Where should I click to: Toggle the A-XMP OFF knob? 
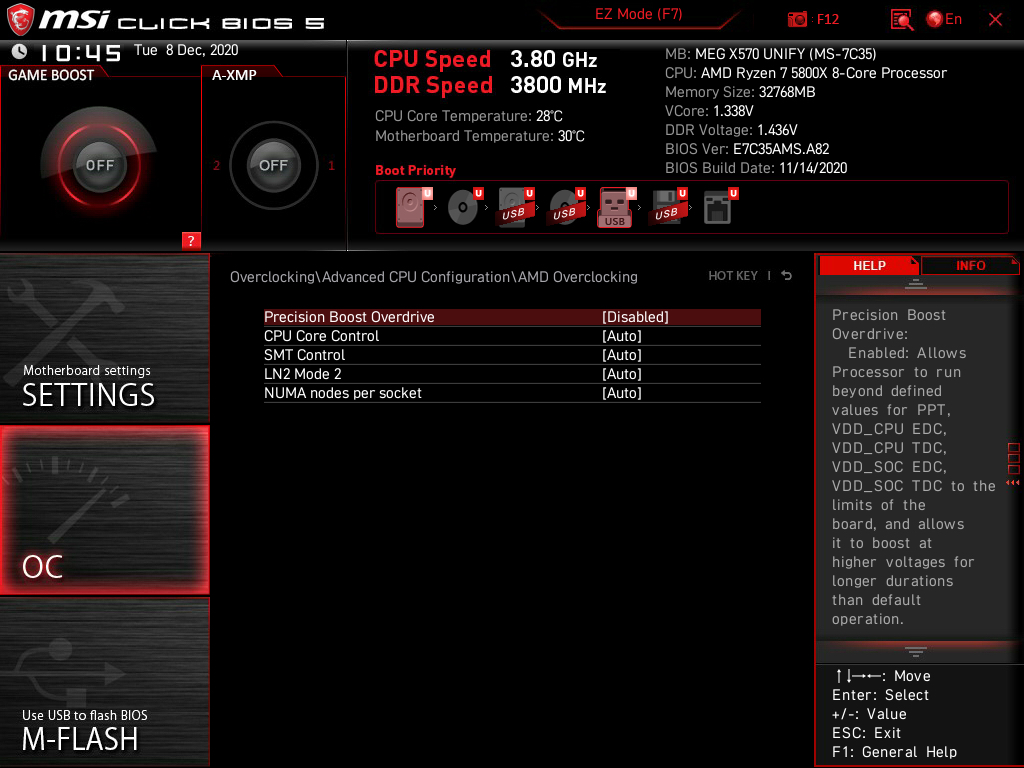tap(273, 165)
